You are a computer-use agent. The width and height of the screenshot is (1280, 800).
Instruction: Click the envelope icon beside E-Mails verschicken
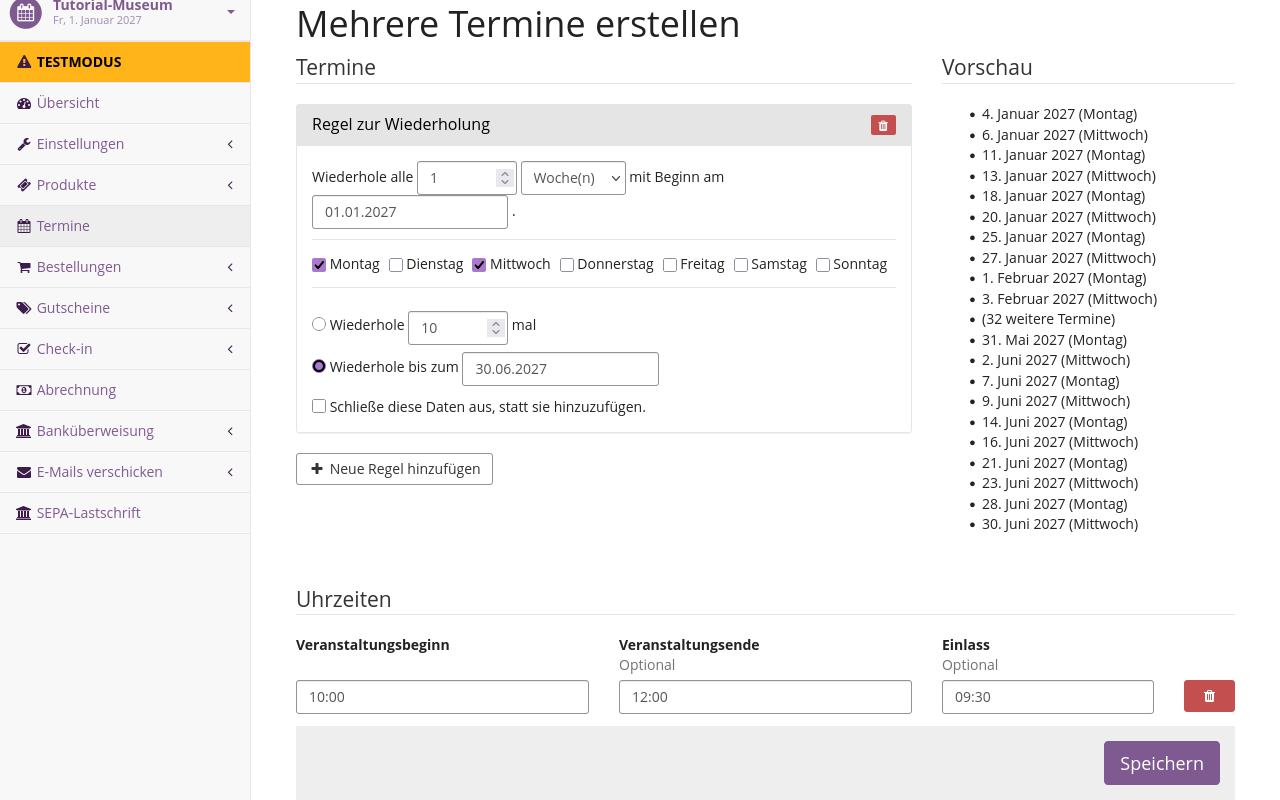tap(24, 472)
